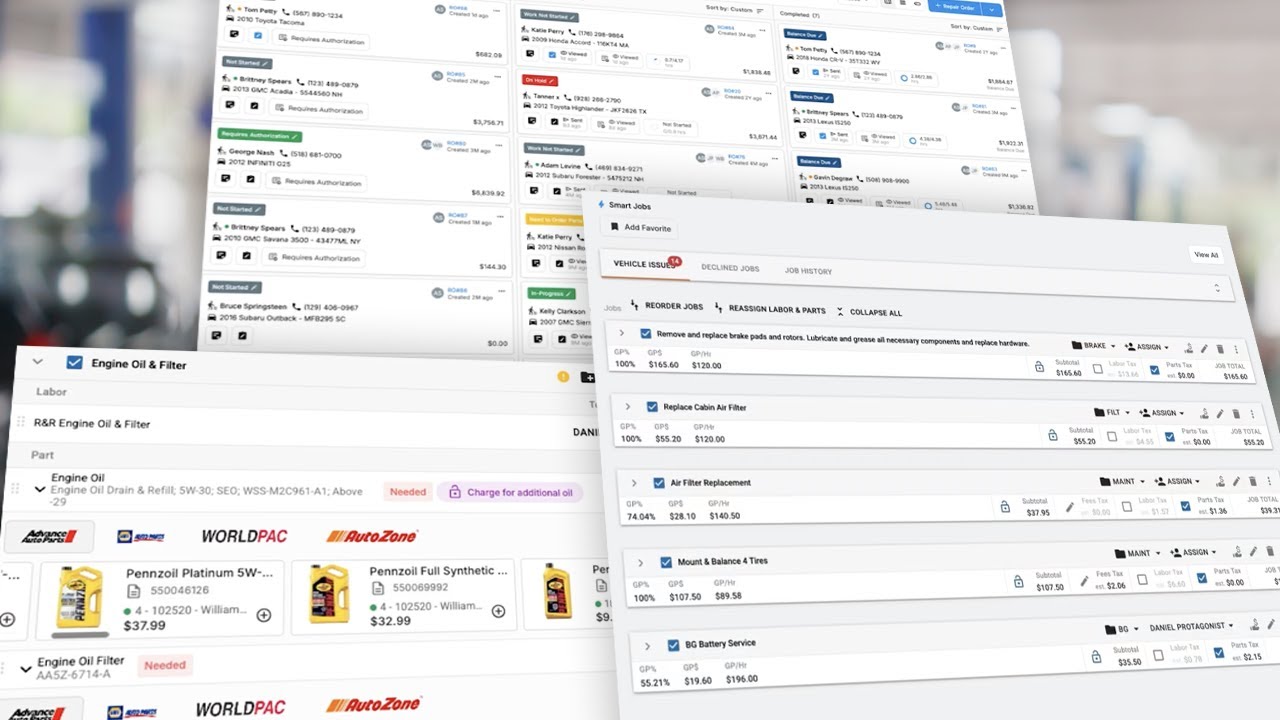Click the yellow warning icon on Engine Oil & Filter

[x=563, y=377]
